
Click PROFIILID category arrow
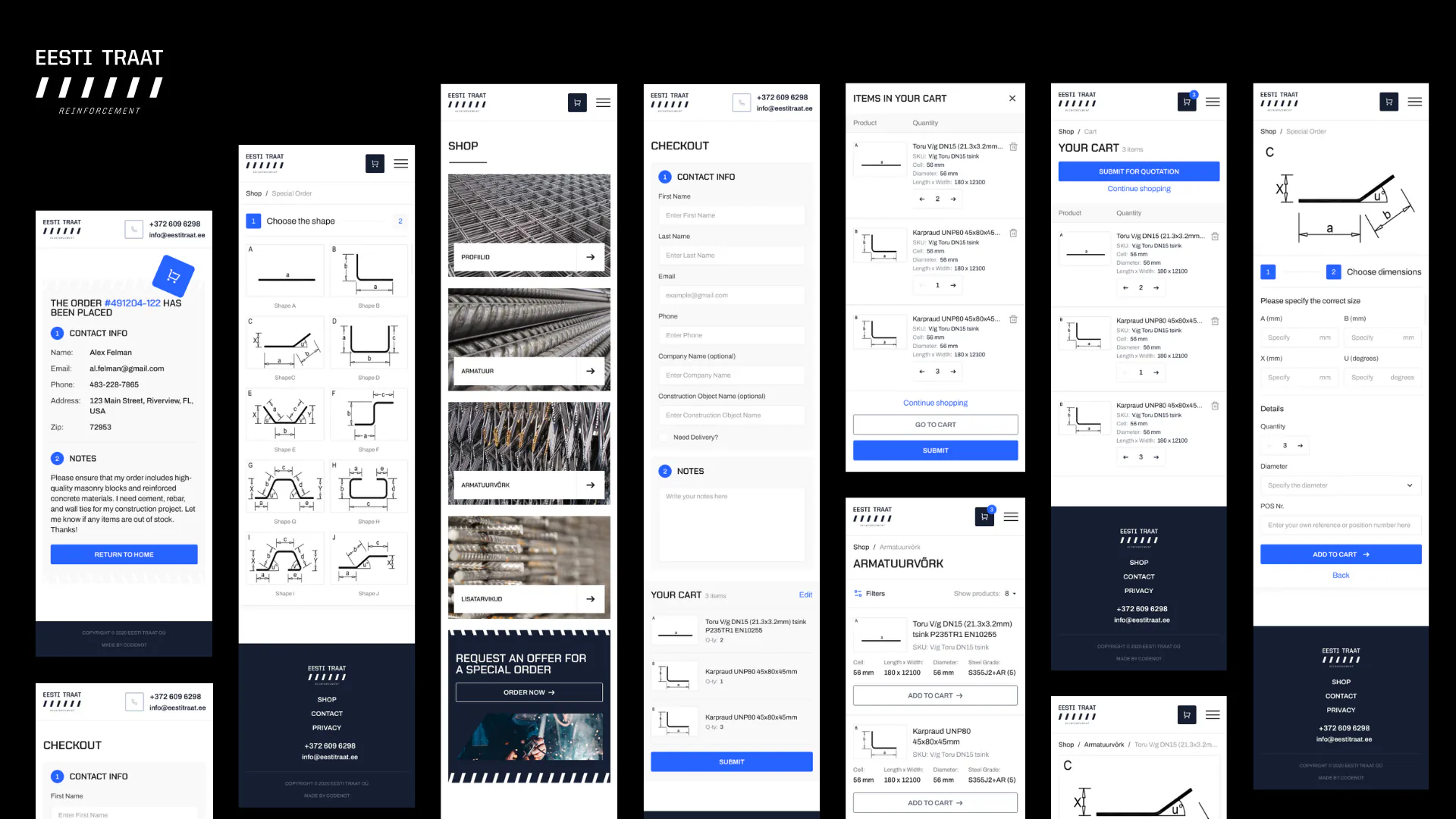(x=591, y=257)
